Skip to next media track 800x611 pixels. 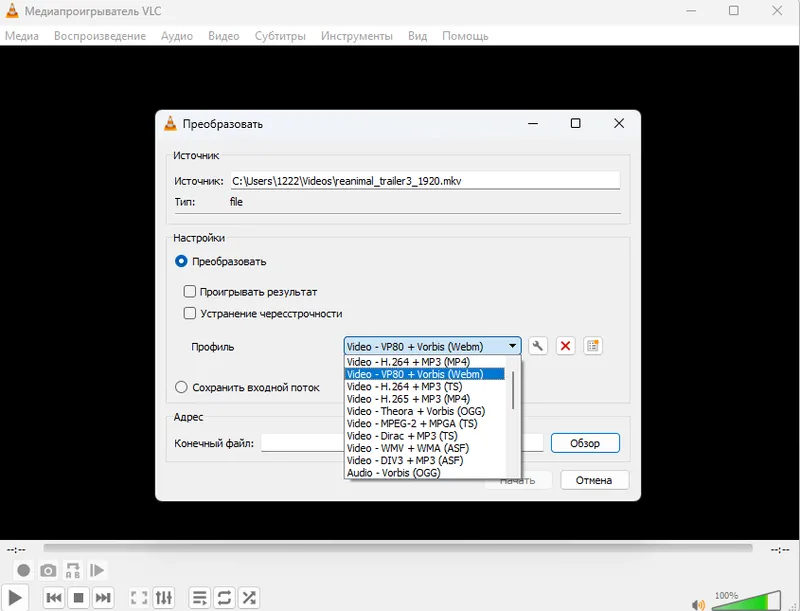103,597
